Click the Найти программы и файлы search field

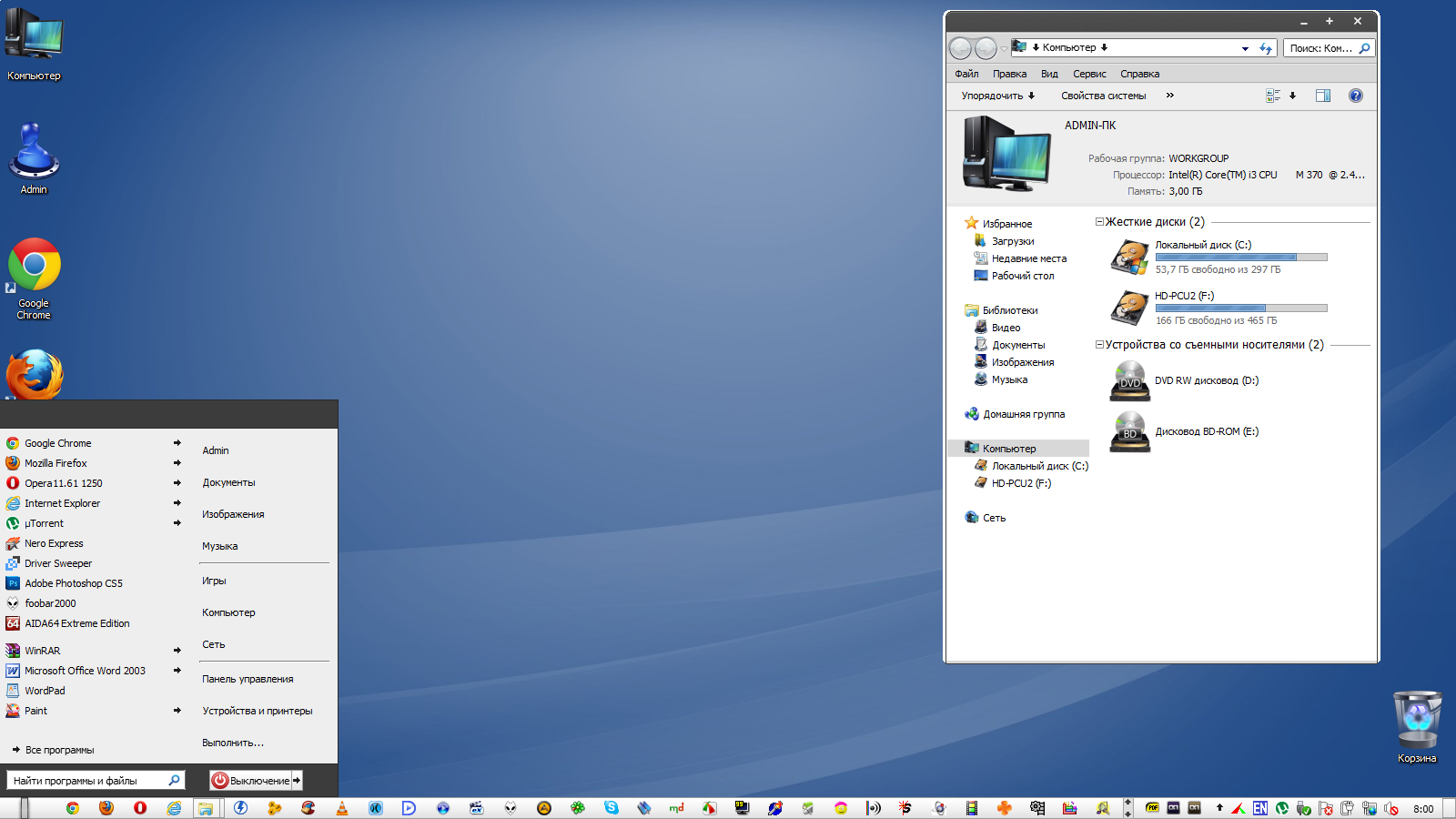[x=87, y=781]
